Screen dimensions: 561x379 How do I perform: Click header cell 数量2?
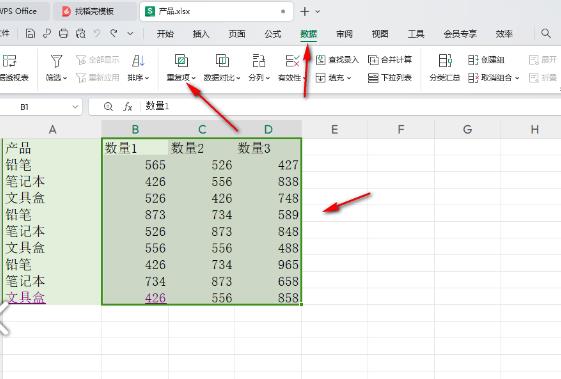[x=201, y=148]
